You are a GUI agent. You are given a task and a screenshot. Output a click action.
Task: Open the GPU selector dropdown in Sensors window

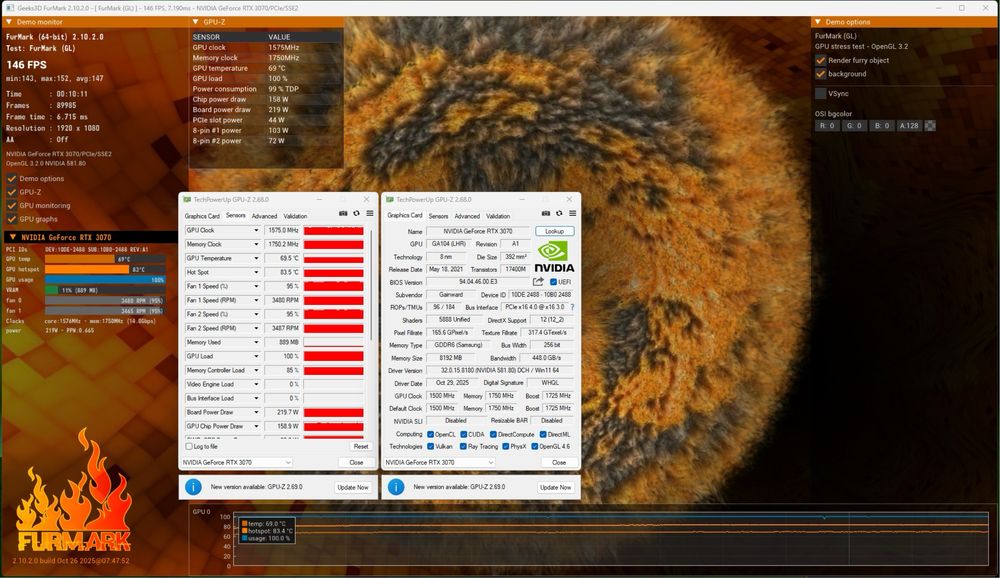tap(237, 463)
